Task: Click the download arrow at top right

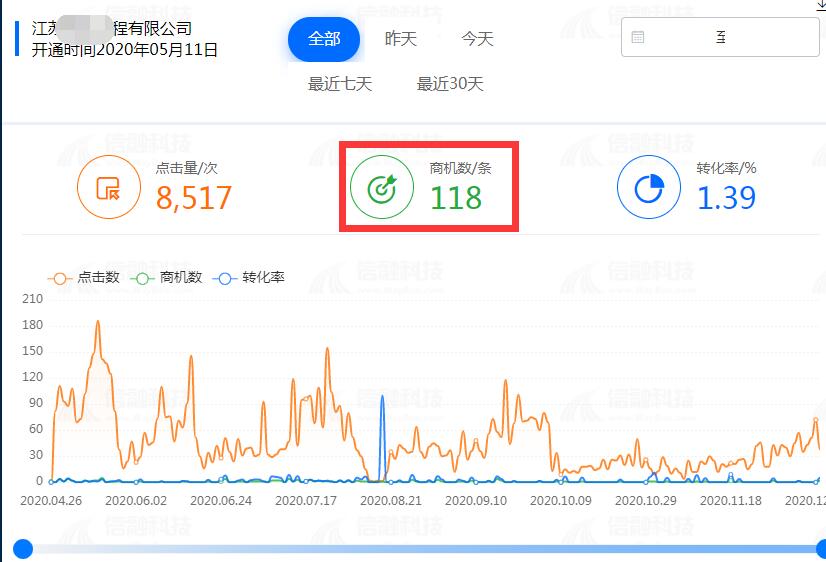Action: [x=820, y=5]
